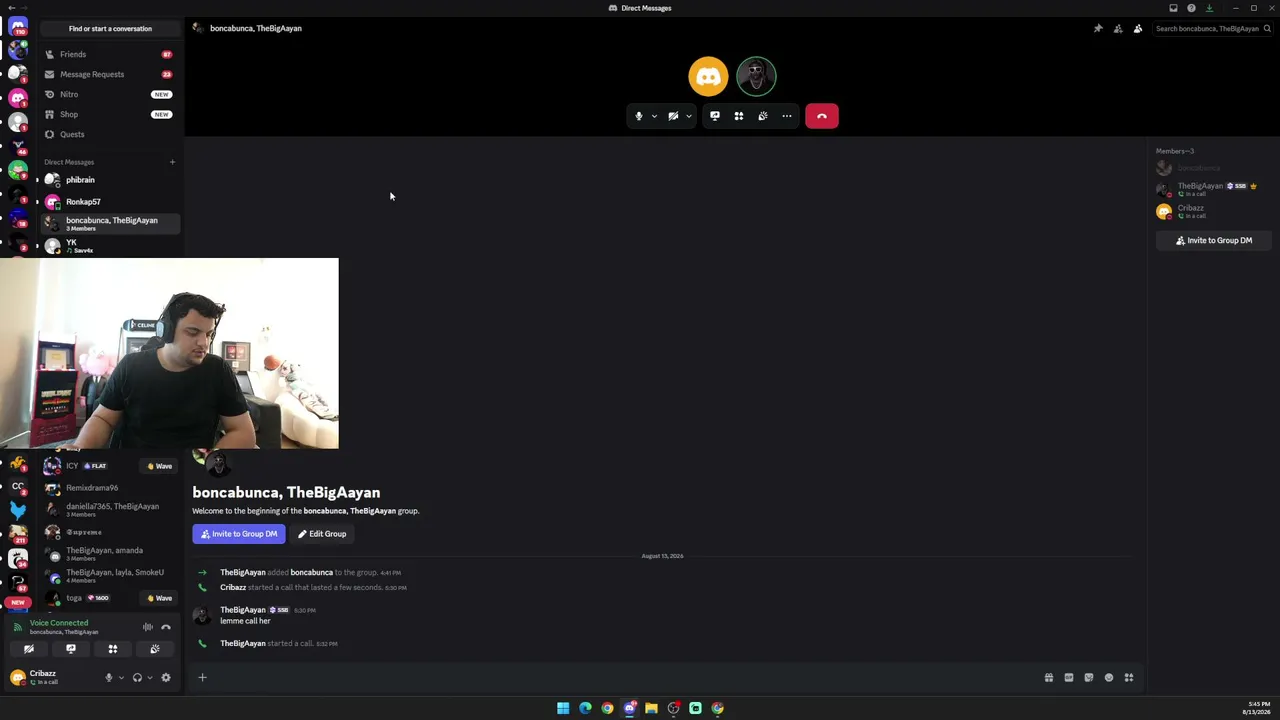Image resolution: width=1280 pixels, height=720 pixels.
Task: Open sticker picker in message bar
Action: point(1089,677)
